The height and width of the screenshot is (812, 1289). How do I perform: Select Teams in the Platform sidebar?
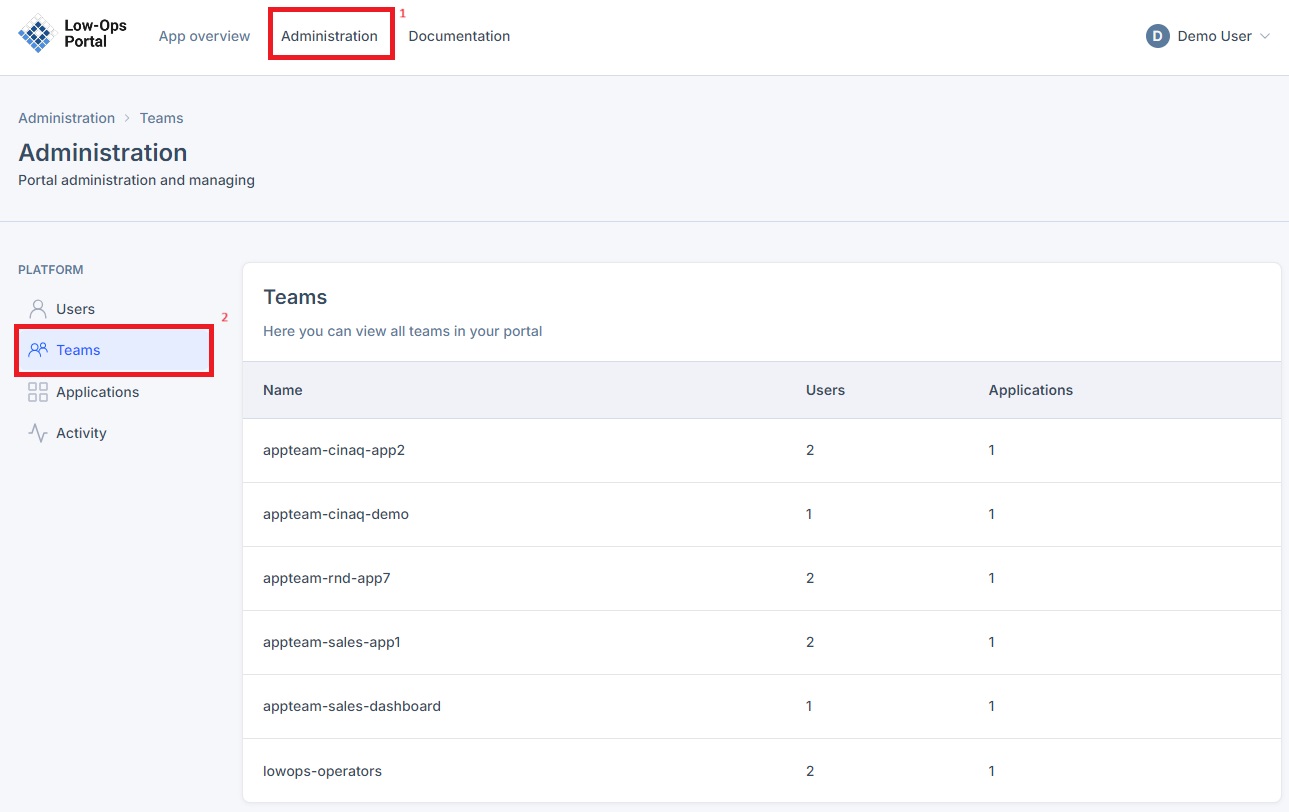click(x=114, y=350)
